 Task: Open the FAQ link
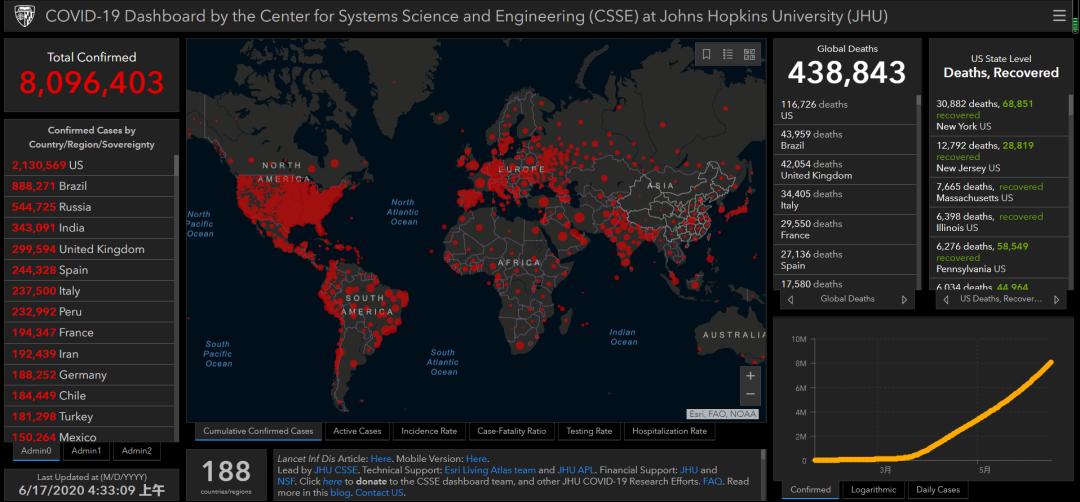coord(712,481)
